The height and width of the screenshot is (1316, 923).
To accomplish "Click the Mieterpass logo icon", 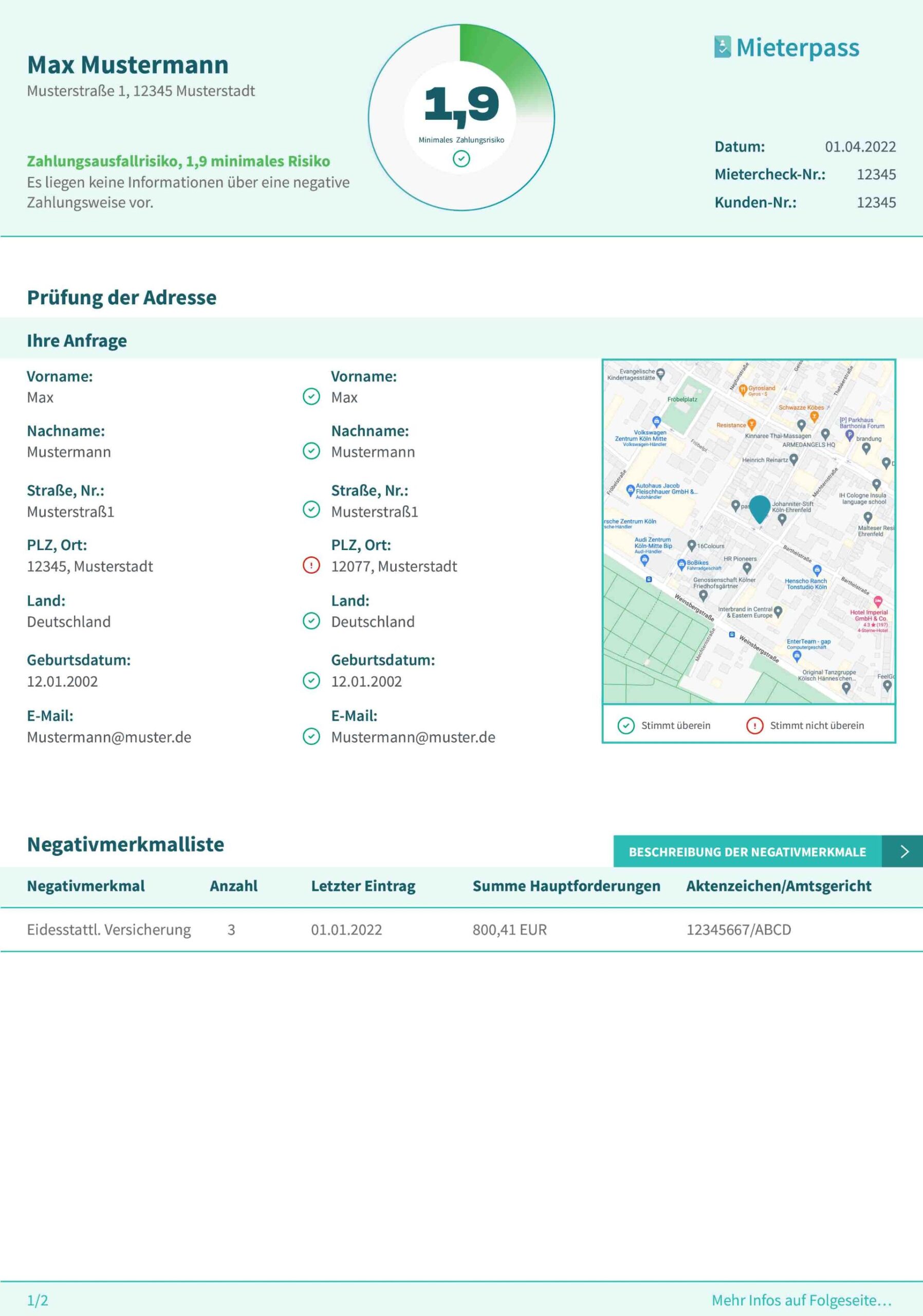I will point(722,47).
